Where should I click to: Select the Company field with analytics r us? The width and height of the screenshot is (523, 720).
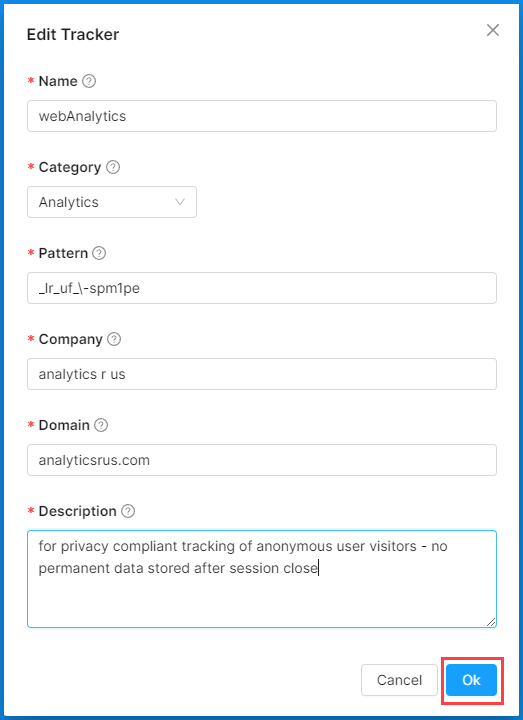click(x=262, y=374)
